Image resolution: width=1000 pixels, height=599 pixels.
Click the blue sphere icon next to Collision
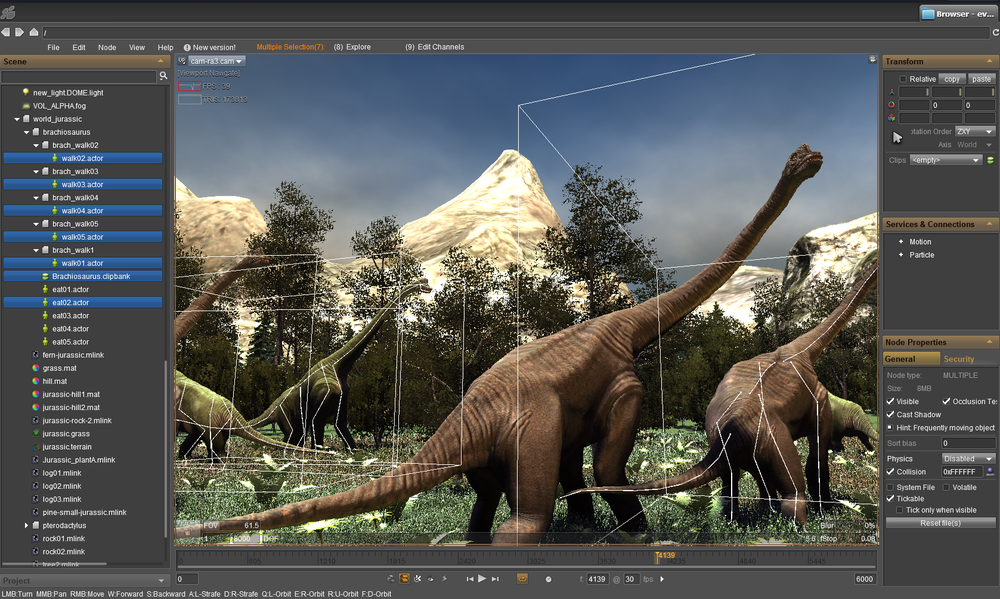tap(990, 471)
